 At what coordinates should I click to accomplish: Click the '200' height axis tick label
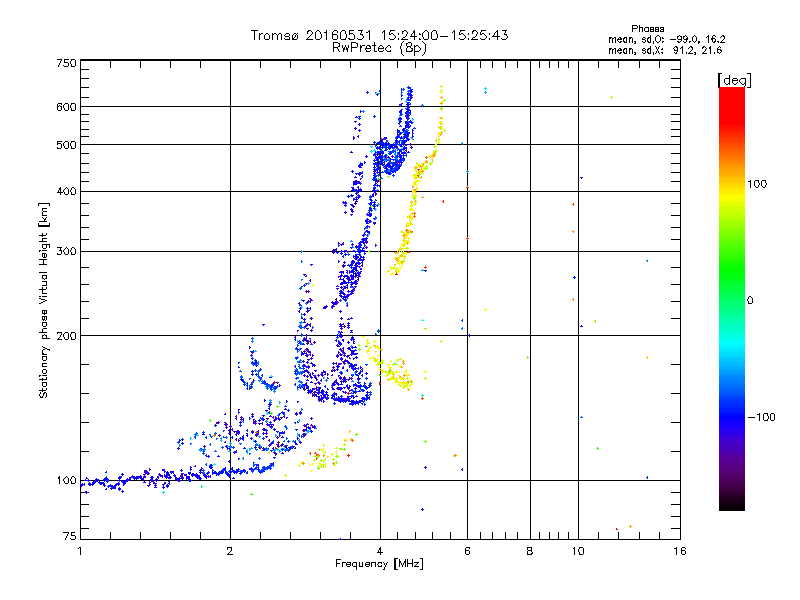click(x=66, y=336)
